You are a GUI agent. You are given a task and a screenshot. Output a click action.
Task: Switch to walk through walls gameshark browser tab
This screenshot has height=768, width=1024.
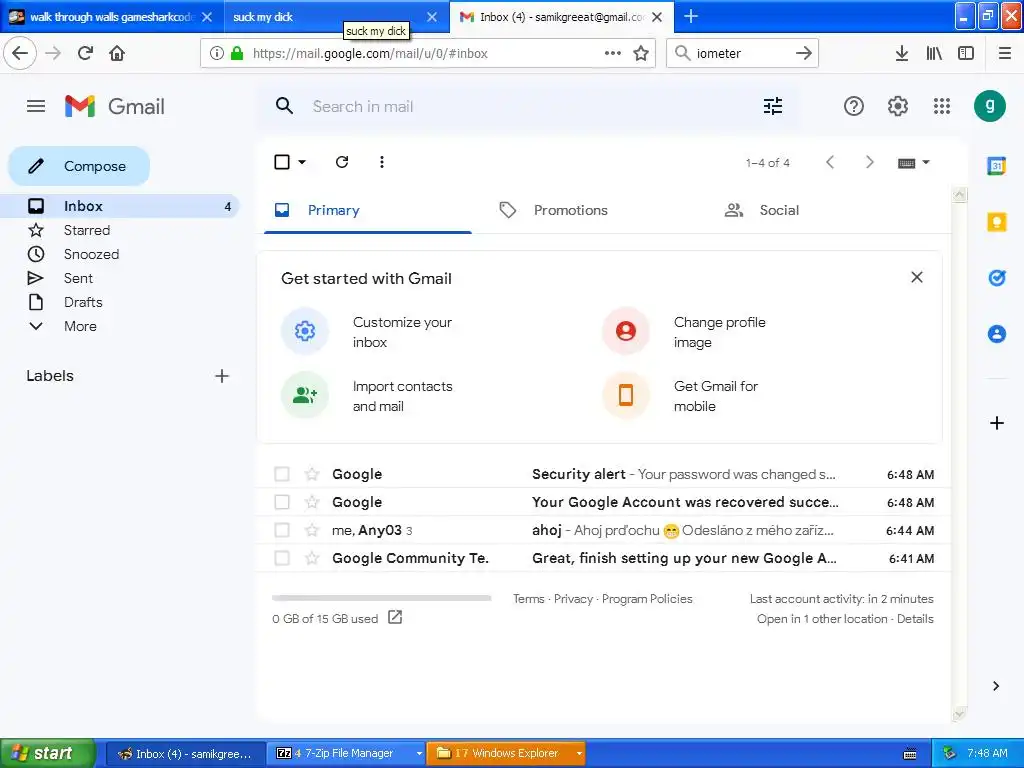(111, 17)
